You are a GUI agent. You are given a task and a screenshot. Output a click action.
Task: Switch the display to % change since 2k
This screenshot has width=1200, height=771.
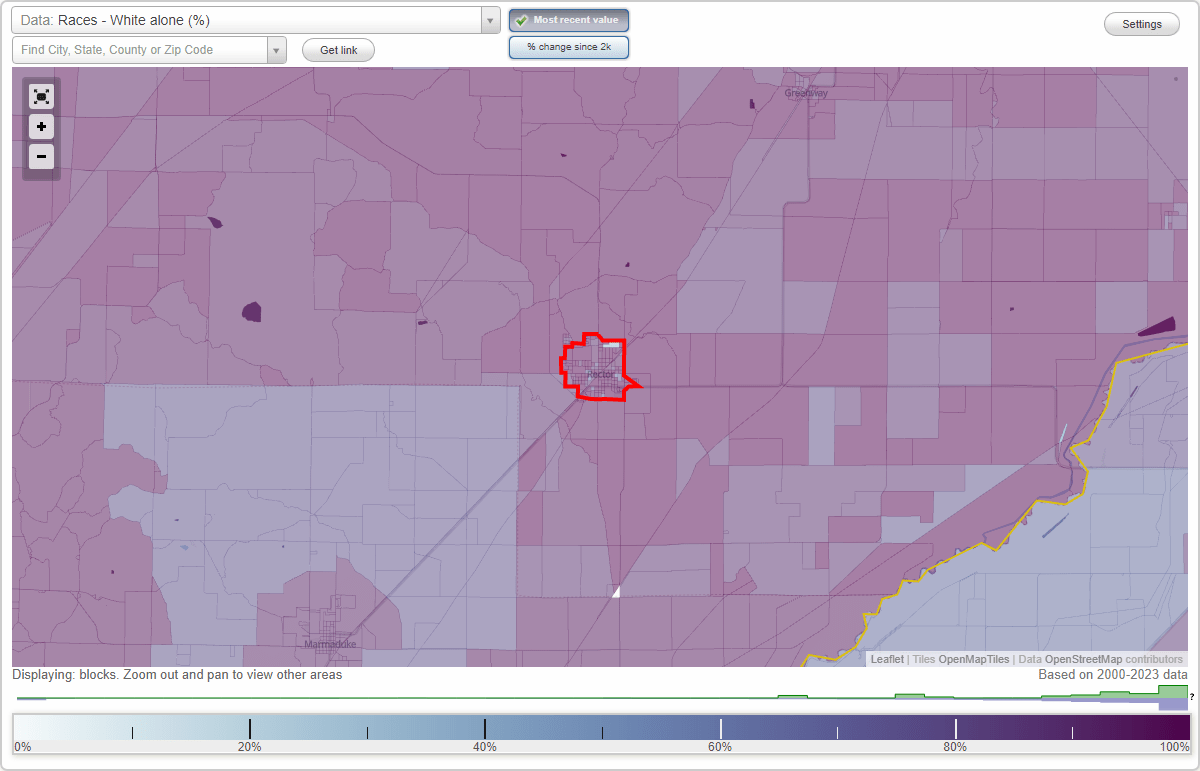[568, 46]
